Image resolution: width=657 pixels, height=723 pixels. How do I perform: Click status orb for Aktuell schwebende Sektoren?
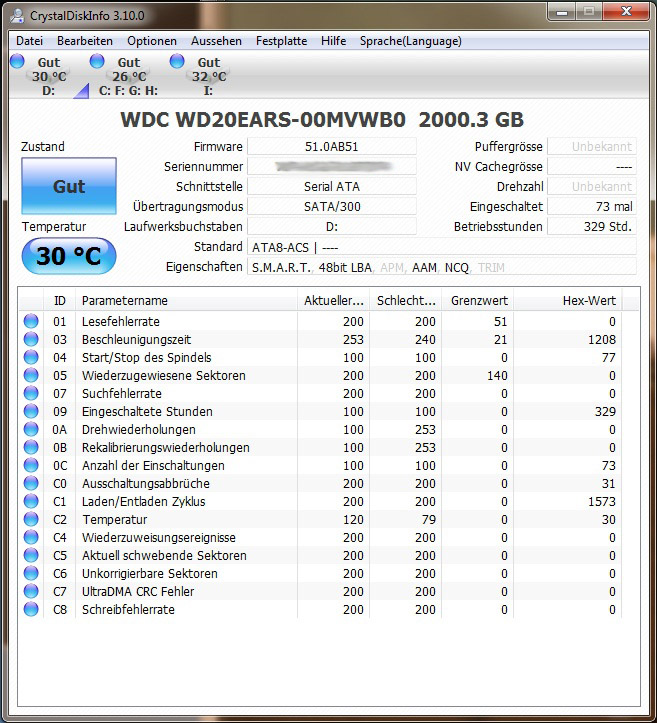pyautogui.click(x=31, y=555)
